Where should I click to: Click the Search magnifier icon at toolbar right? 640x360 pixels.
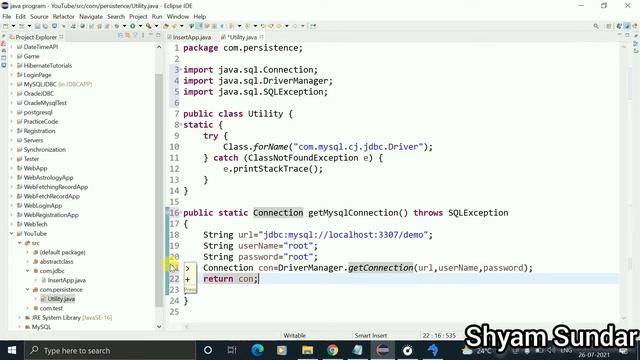tap(596, 26)
